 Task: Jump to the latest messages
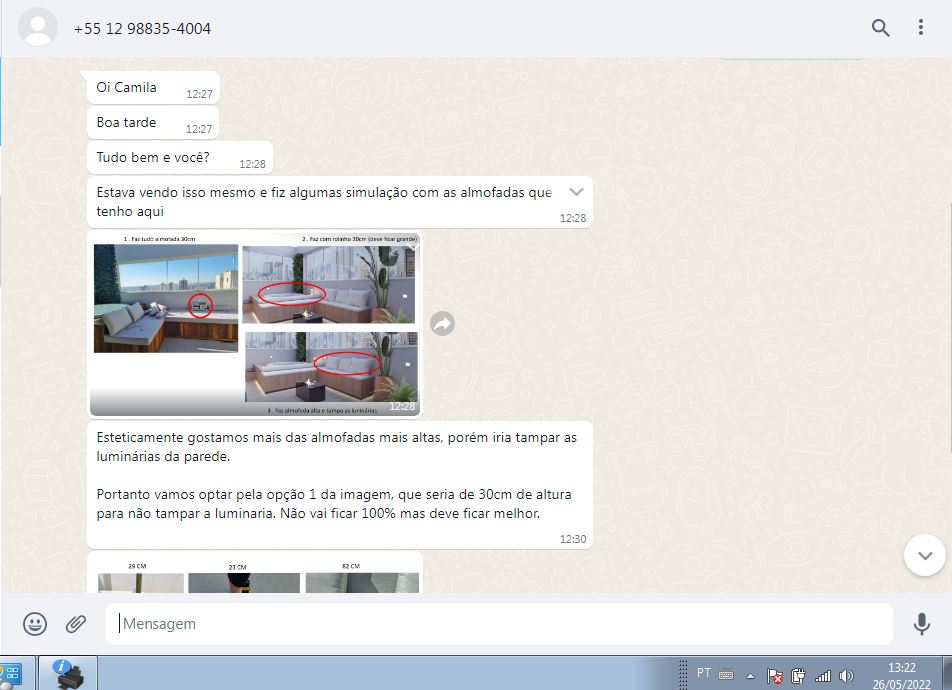coord(925,555)
